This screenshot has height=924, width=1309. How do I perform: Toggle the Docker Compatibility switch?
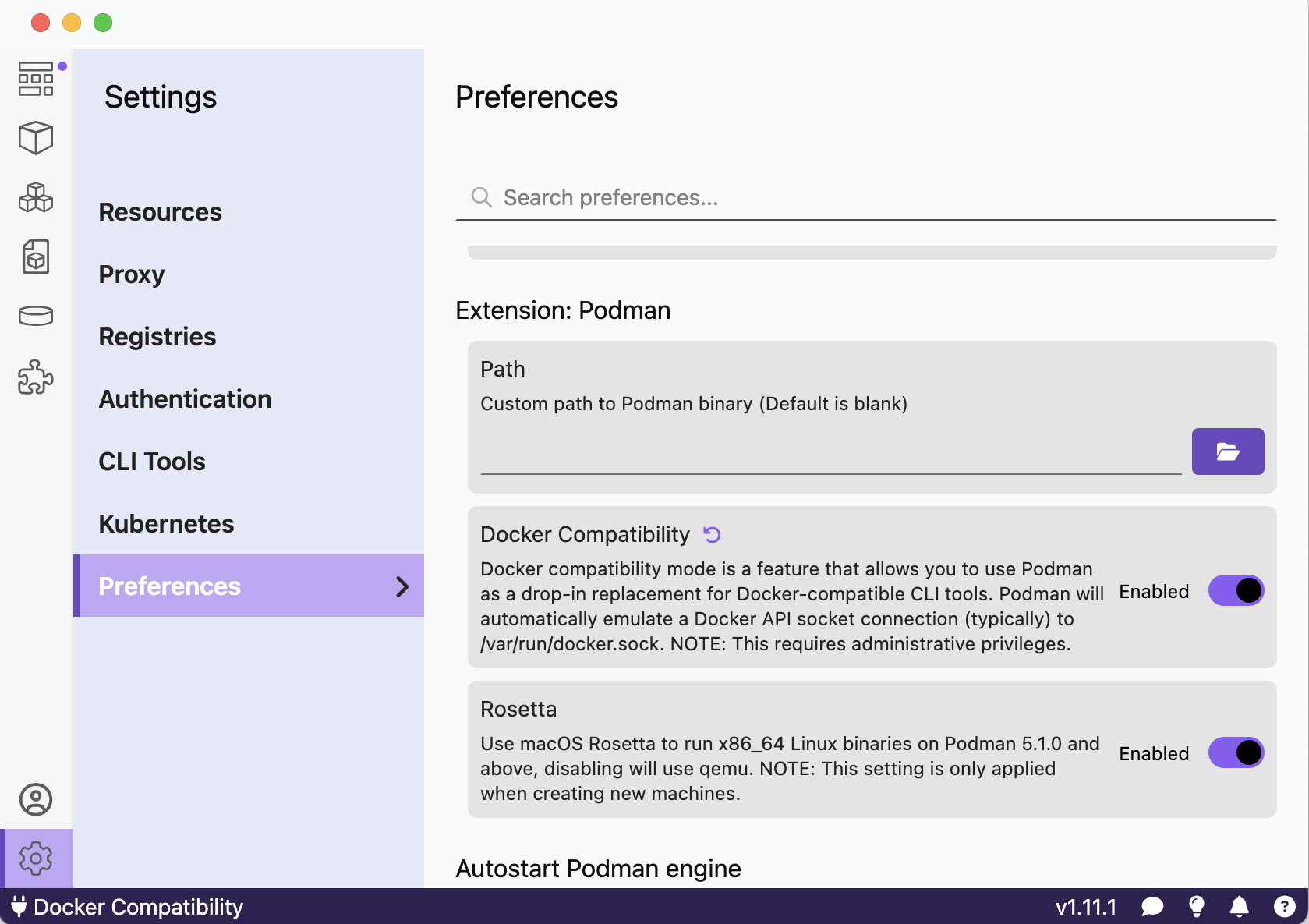click(1236, 590)
